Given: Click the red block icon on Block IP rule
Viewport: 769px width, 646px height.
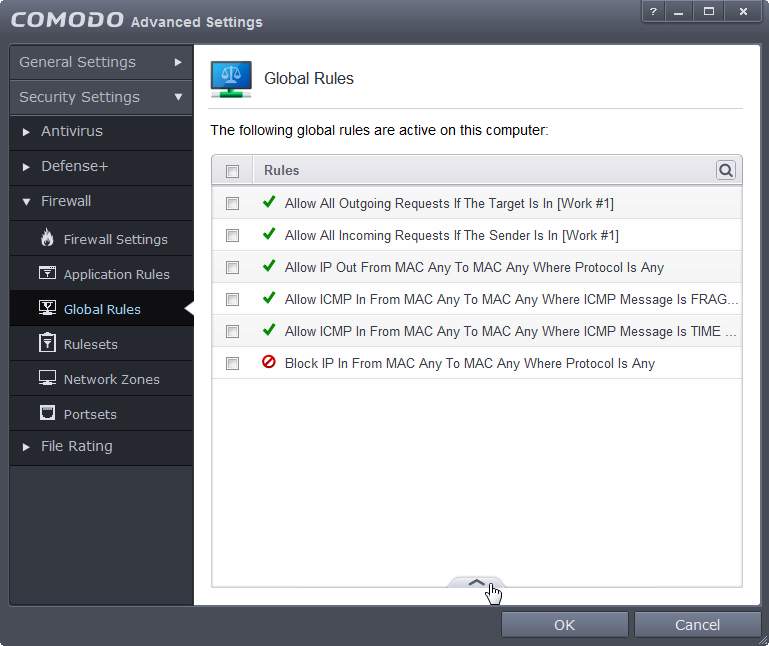Looking at the screenshot, I should pyautogui.click(x=269, y=363).
